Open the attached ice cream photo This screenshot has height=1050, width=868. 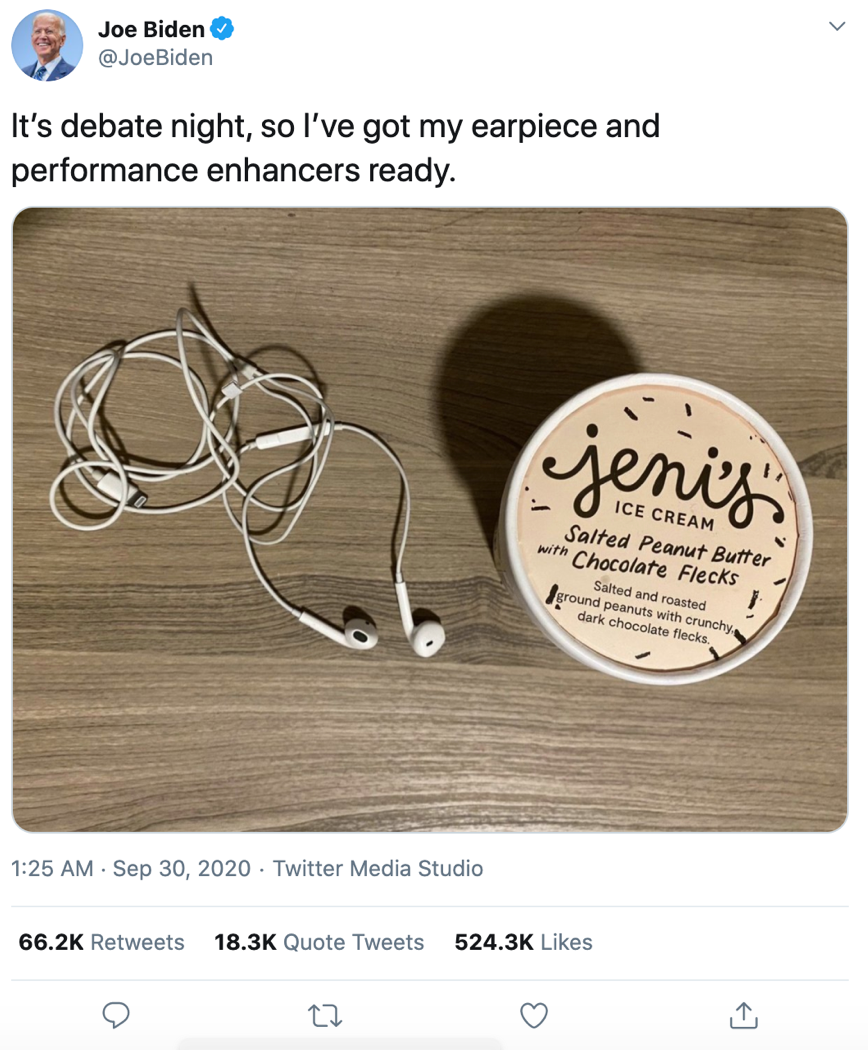(430, 520)
